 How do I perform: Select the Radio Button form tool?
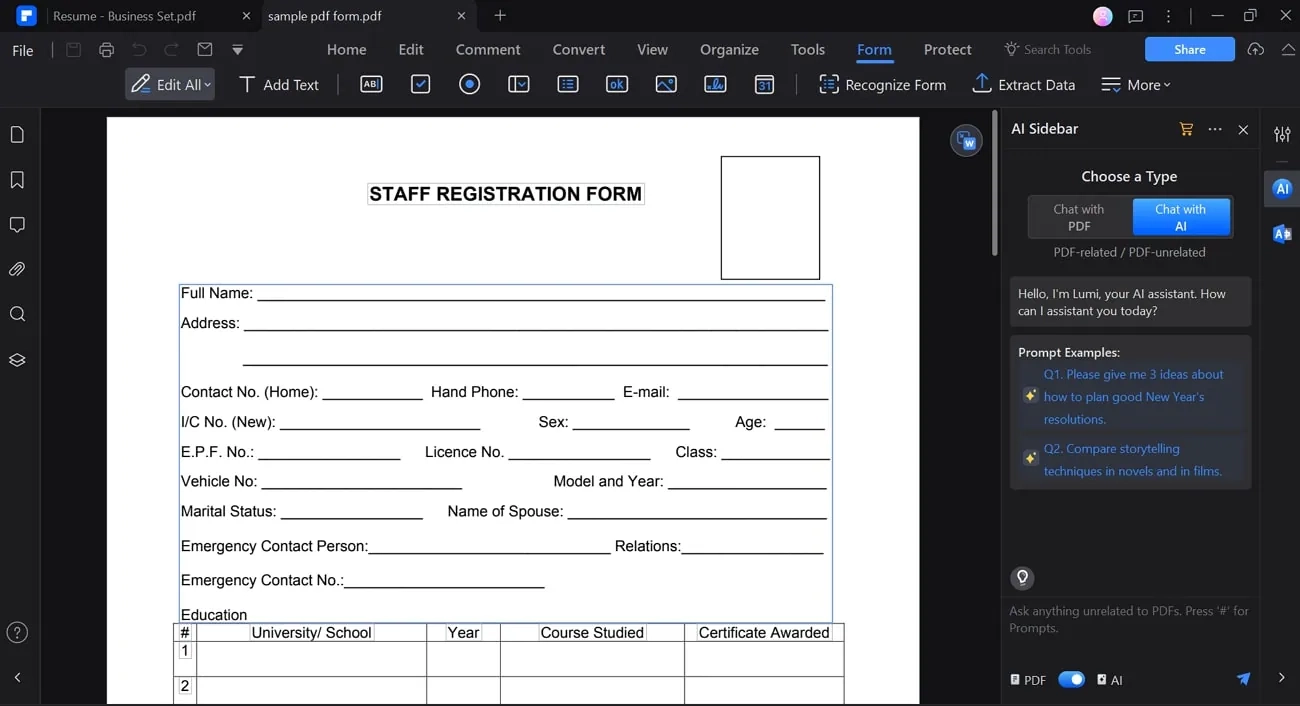click(x=470, y=85)
